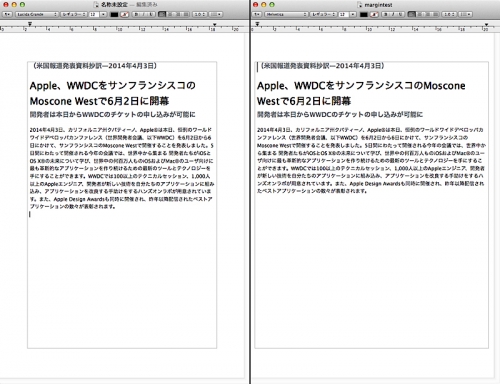Viewport: 500px width, 384px height.
Task: Toggle underline in the left window
Action: [151, 14]
